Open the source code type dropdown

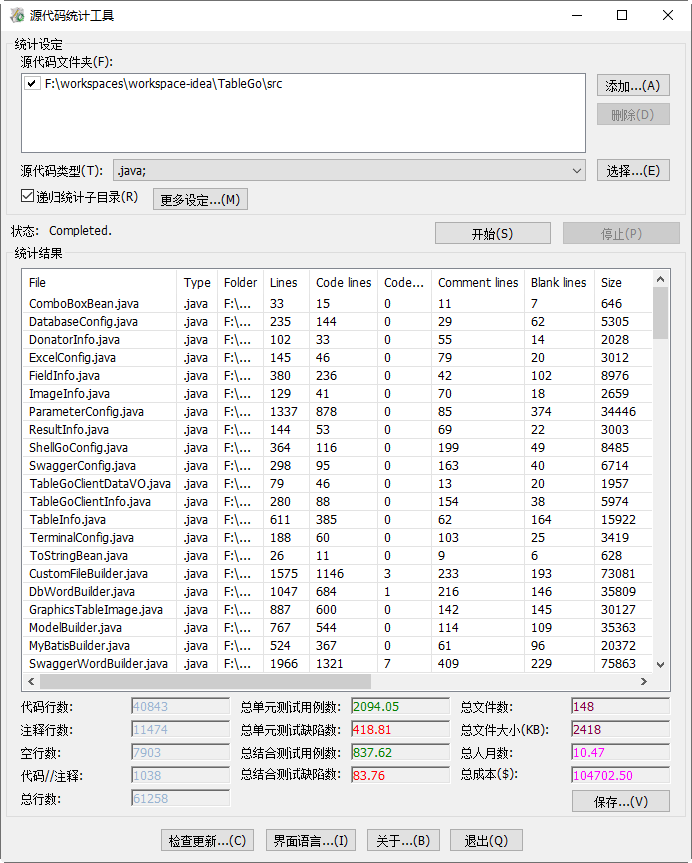(348, 171)
